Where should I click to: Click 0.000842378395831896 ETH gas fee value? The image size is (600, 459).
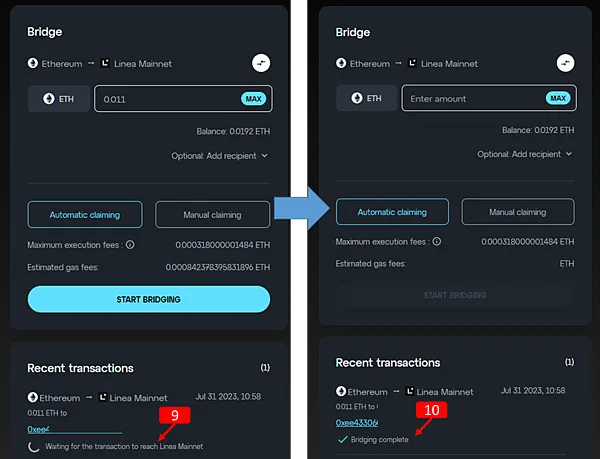click(218, 267)
